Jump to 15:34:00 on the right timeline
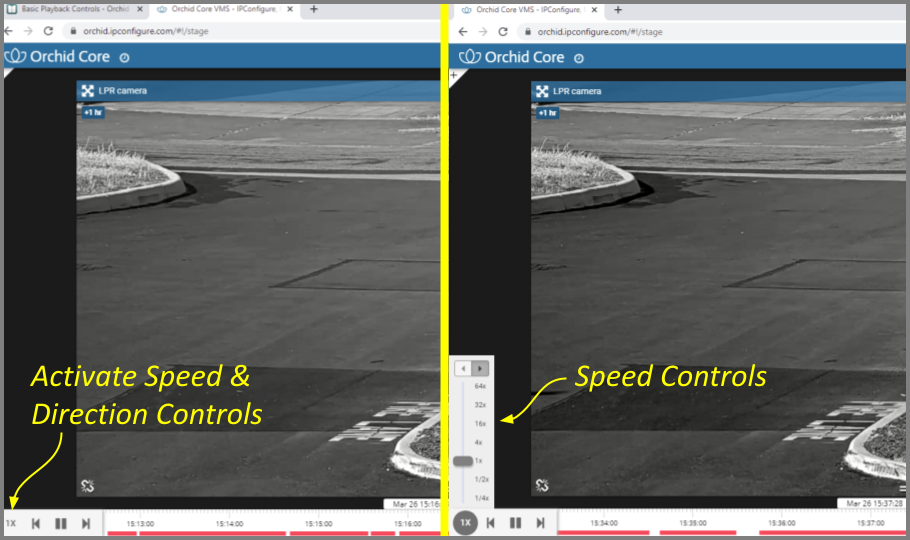910x540 pixels. pyautogui.click(x=604, y=523)
